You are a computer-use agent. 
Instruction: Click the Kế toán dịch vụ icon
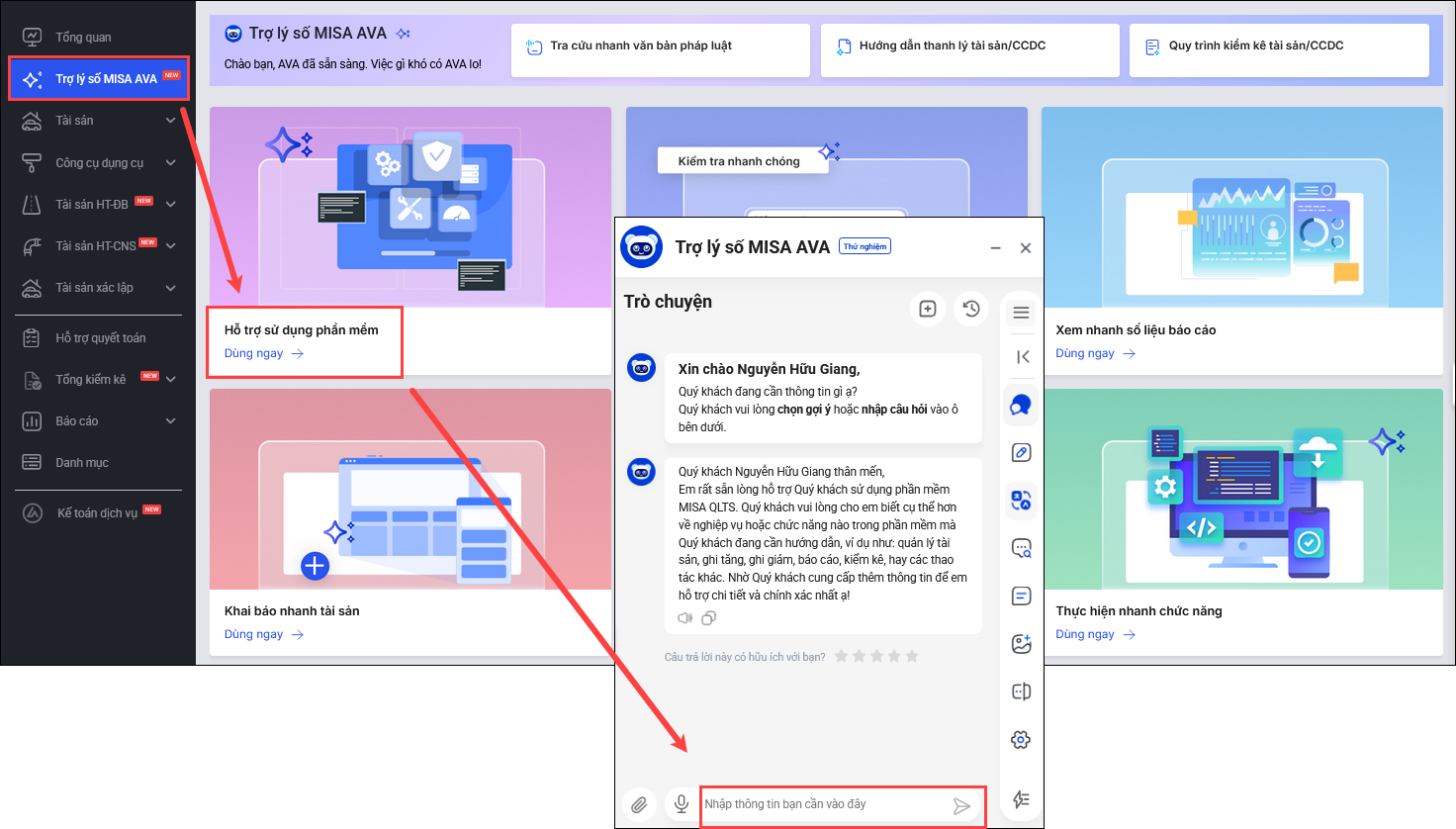(33, 512)
